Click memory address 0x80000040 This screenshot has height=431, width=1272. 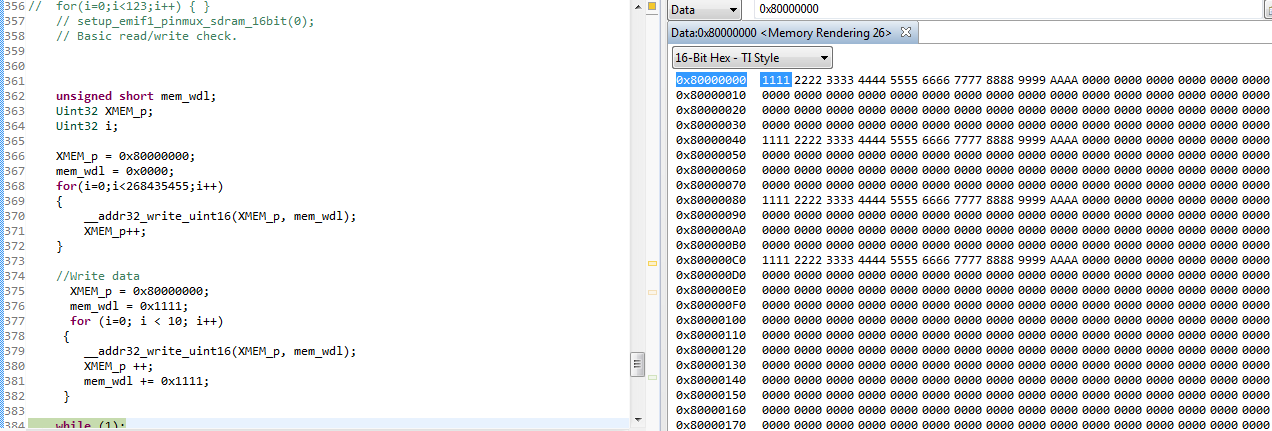711,140
